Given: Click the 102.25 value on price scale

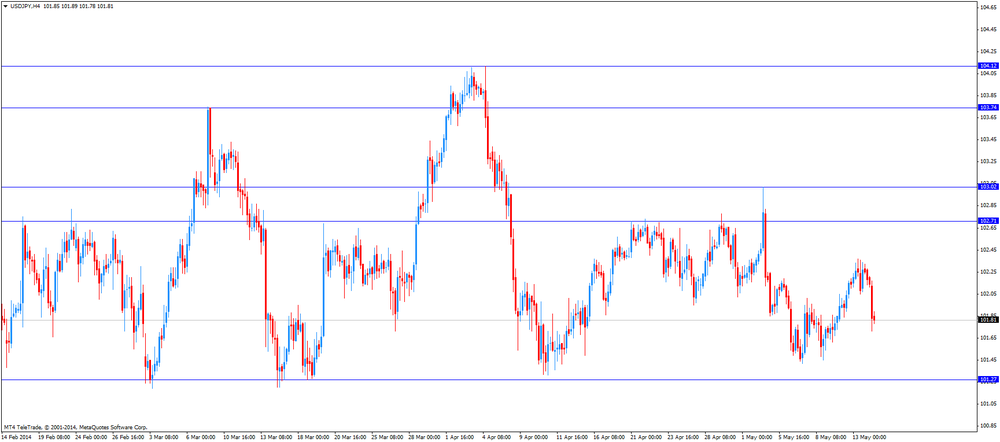Looking at the screenshot, I should point(989,272).
